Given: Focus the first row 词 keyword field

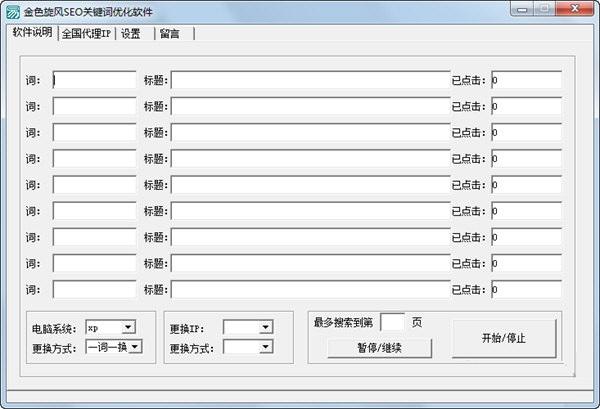Looking at the screenshot, I should [94, 80].
